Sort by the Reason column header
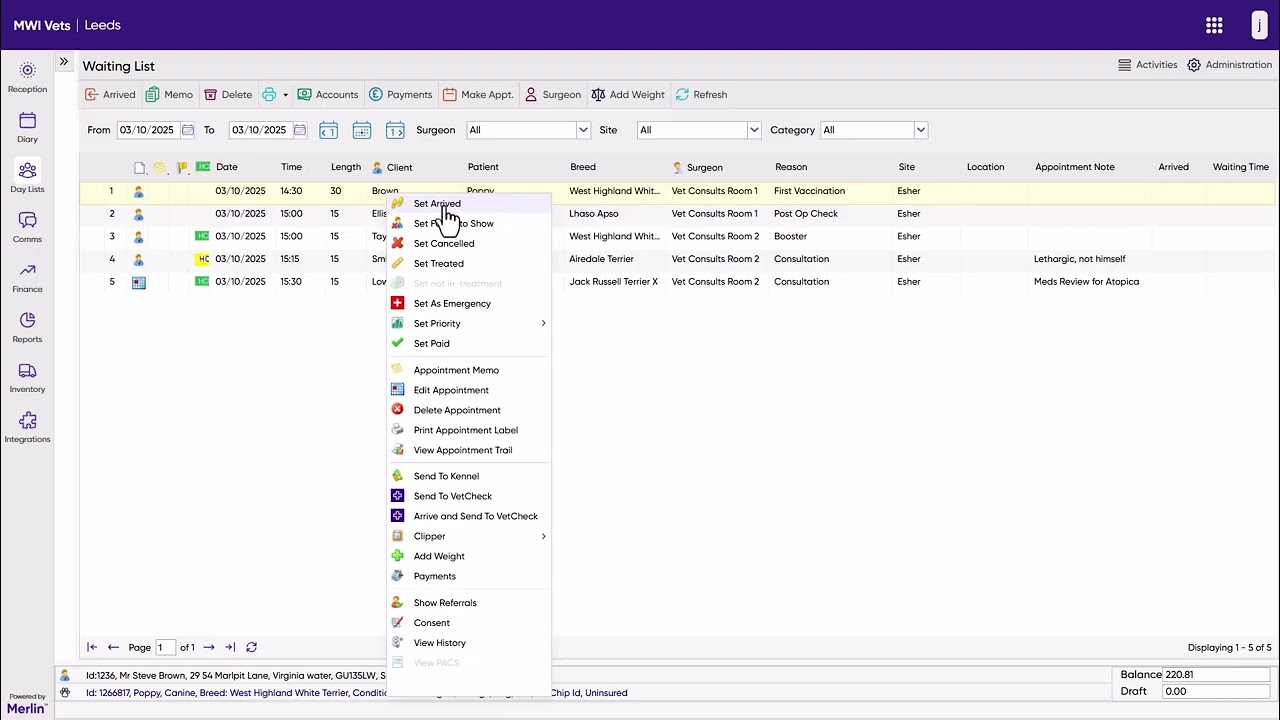This screenshot has height=720, width=1280. (791, 167)
